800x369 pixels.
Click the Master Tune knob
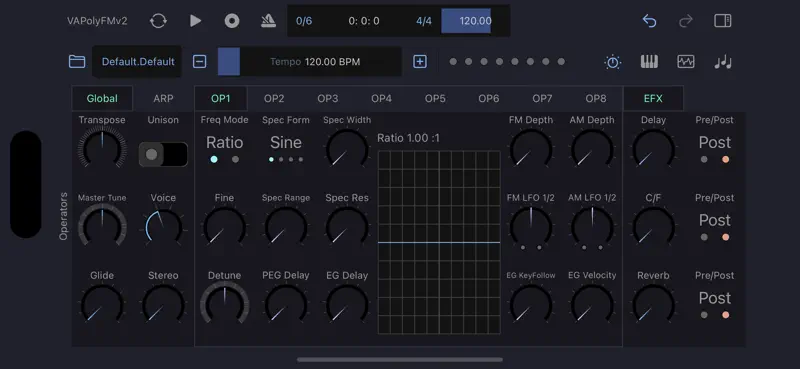(x=102, y=226)
